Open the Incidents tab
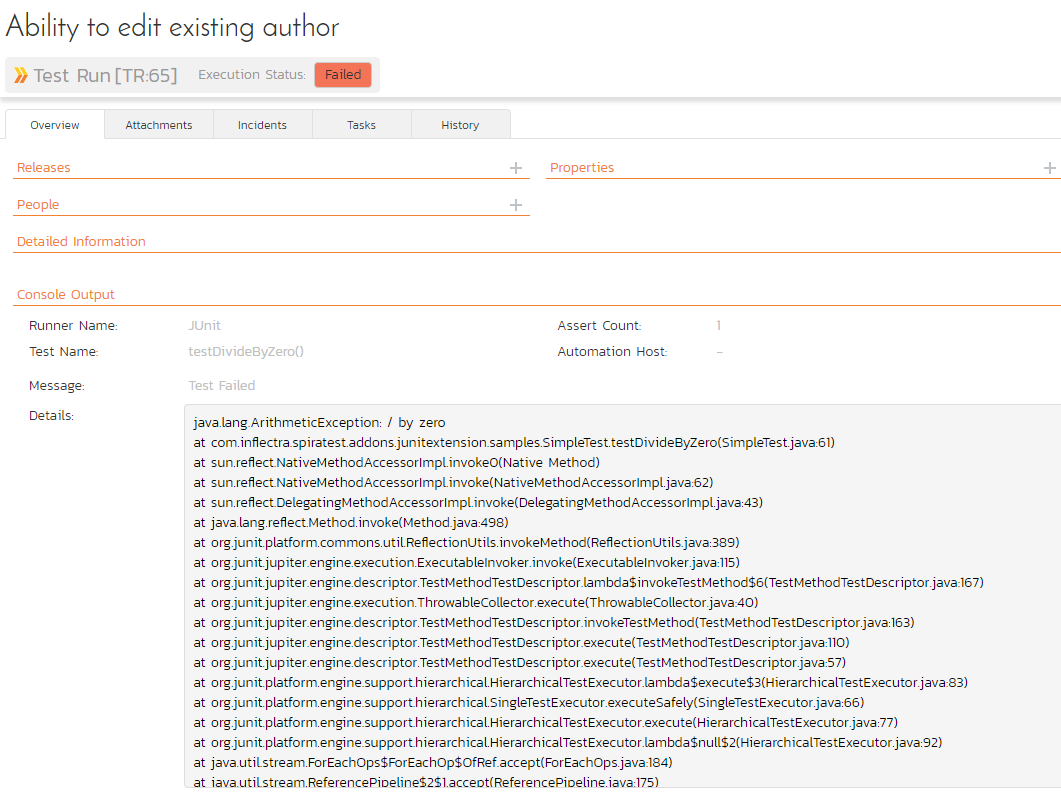 click(x=262, y=125)
